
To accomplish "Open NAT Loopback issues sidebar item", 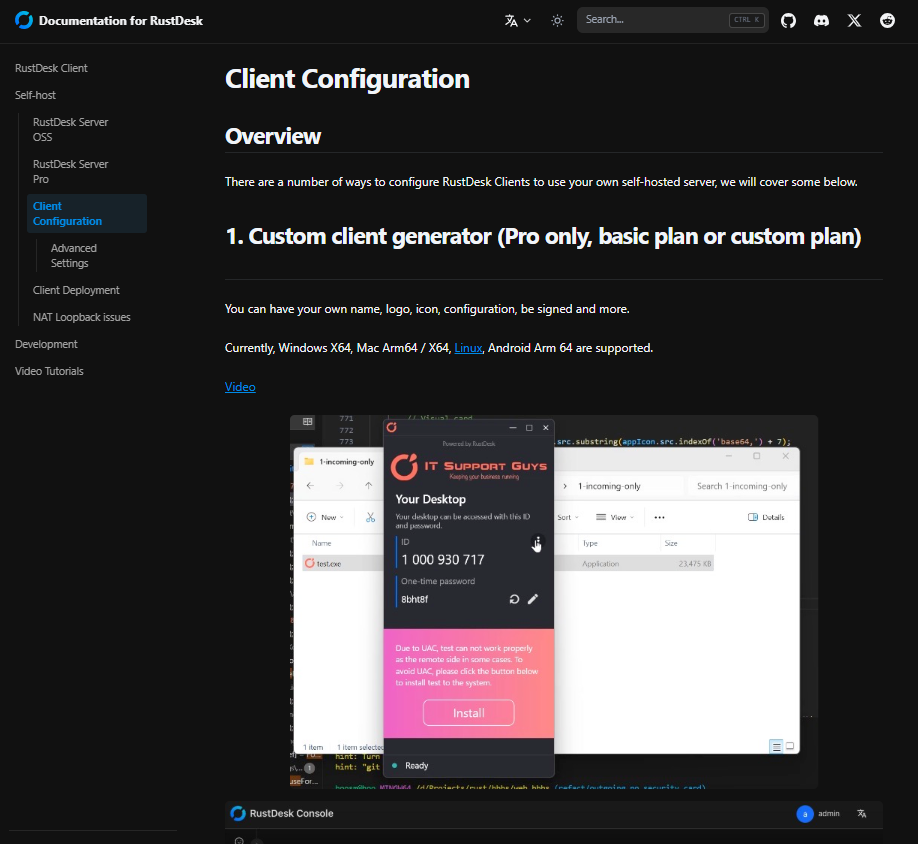I will click(81, 317).
